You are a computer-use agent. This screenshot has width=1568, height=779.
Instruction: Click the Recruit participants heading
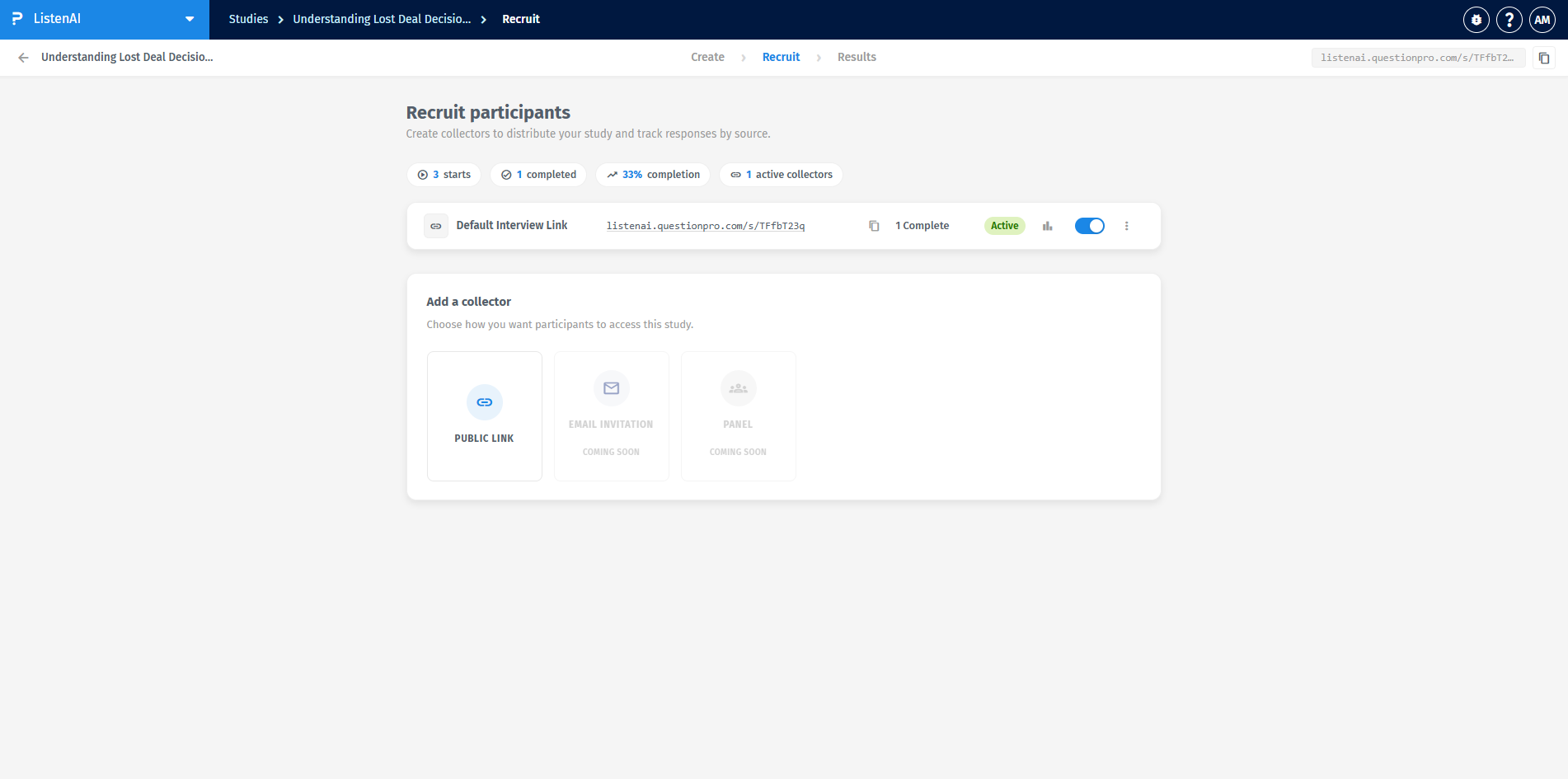click(488, 112)
